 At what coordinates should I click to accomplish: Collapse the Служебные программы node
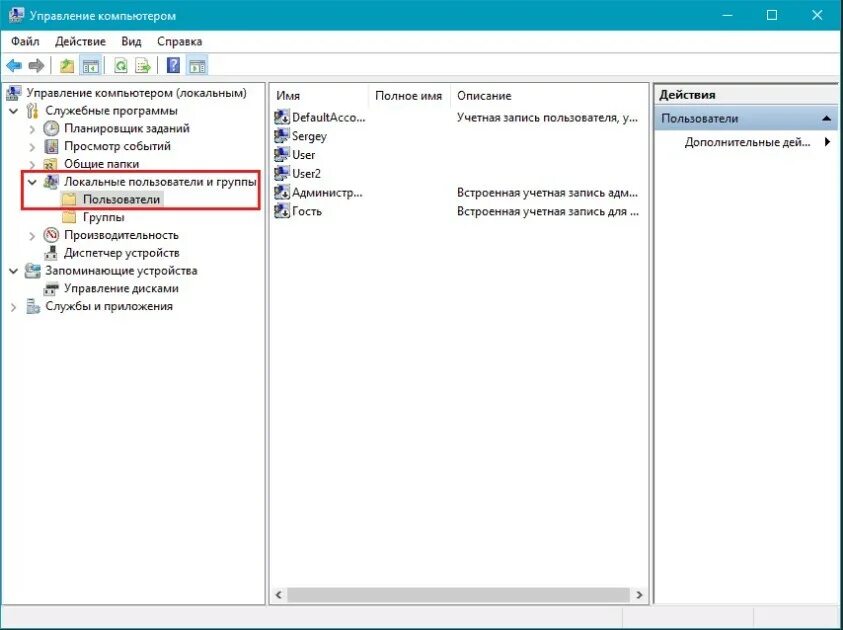click(x=14, y=111)
